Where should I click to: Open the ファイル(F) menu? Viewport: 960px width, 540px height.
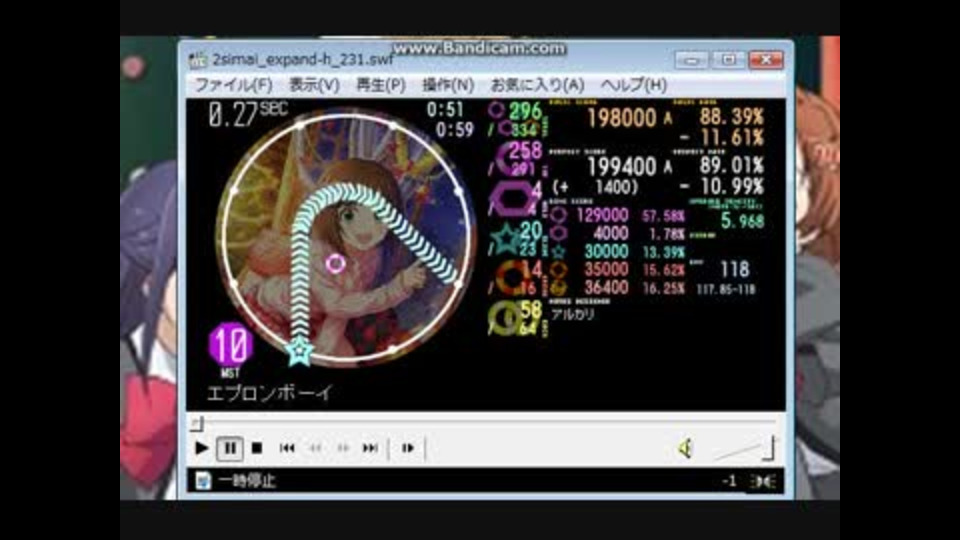pos(233,85)
